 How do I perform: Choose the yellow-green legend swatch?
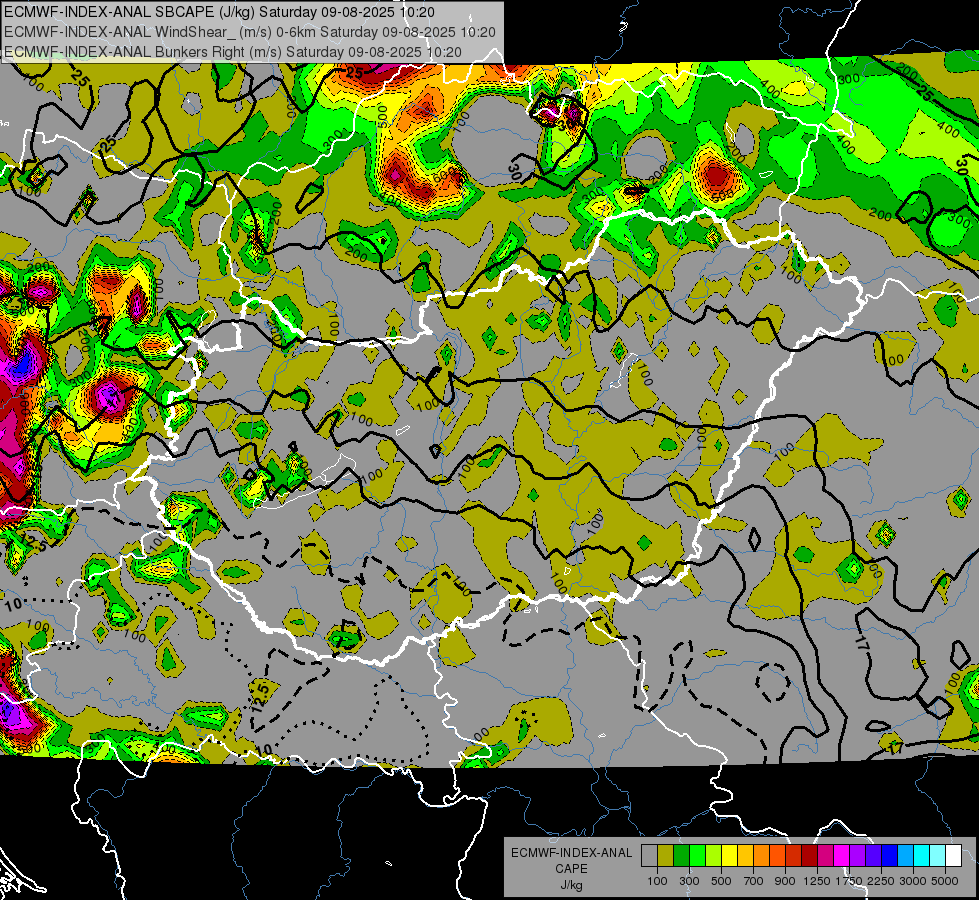713,855
